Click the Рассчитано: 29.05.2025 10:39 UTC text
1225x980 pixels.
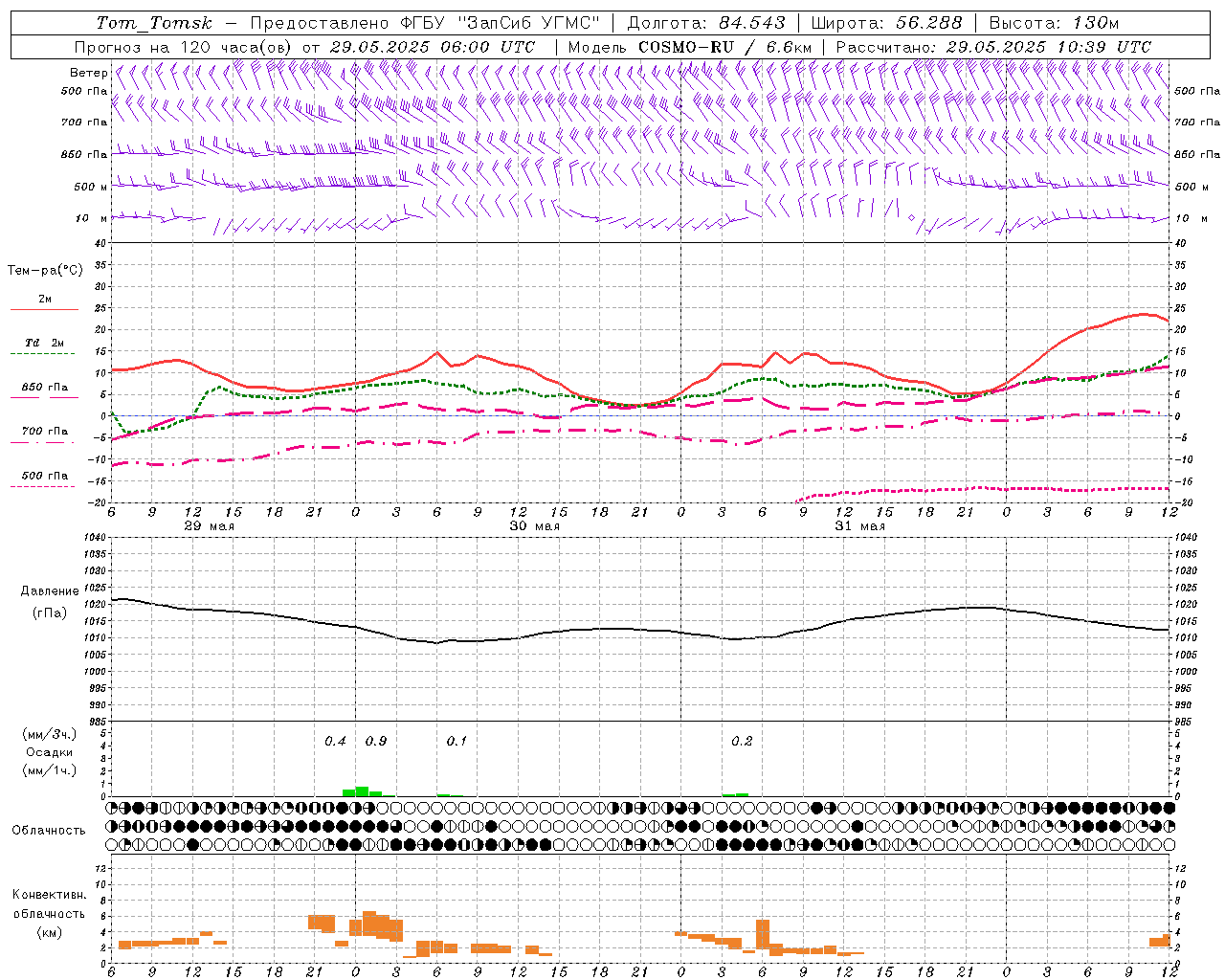click(993, 47)
